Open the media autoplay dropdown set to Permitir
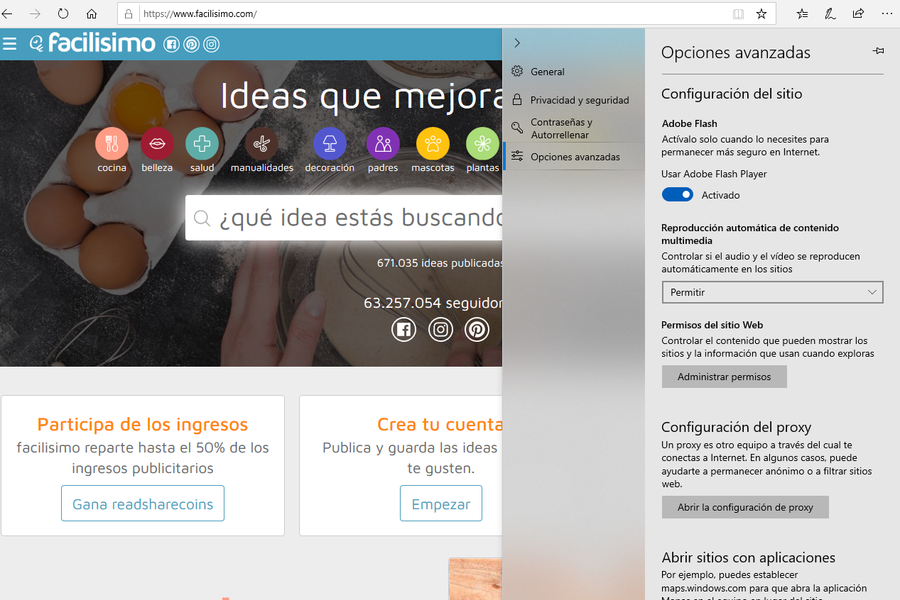Image resolution: width=900 pixels, height=600 pixels. (772, 292)
